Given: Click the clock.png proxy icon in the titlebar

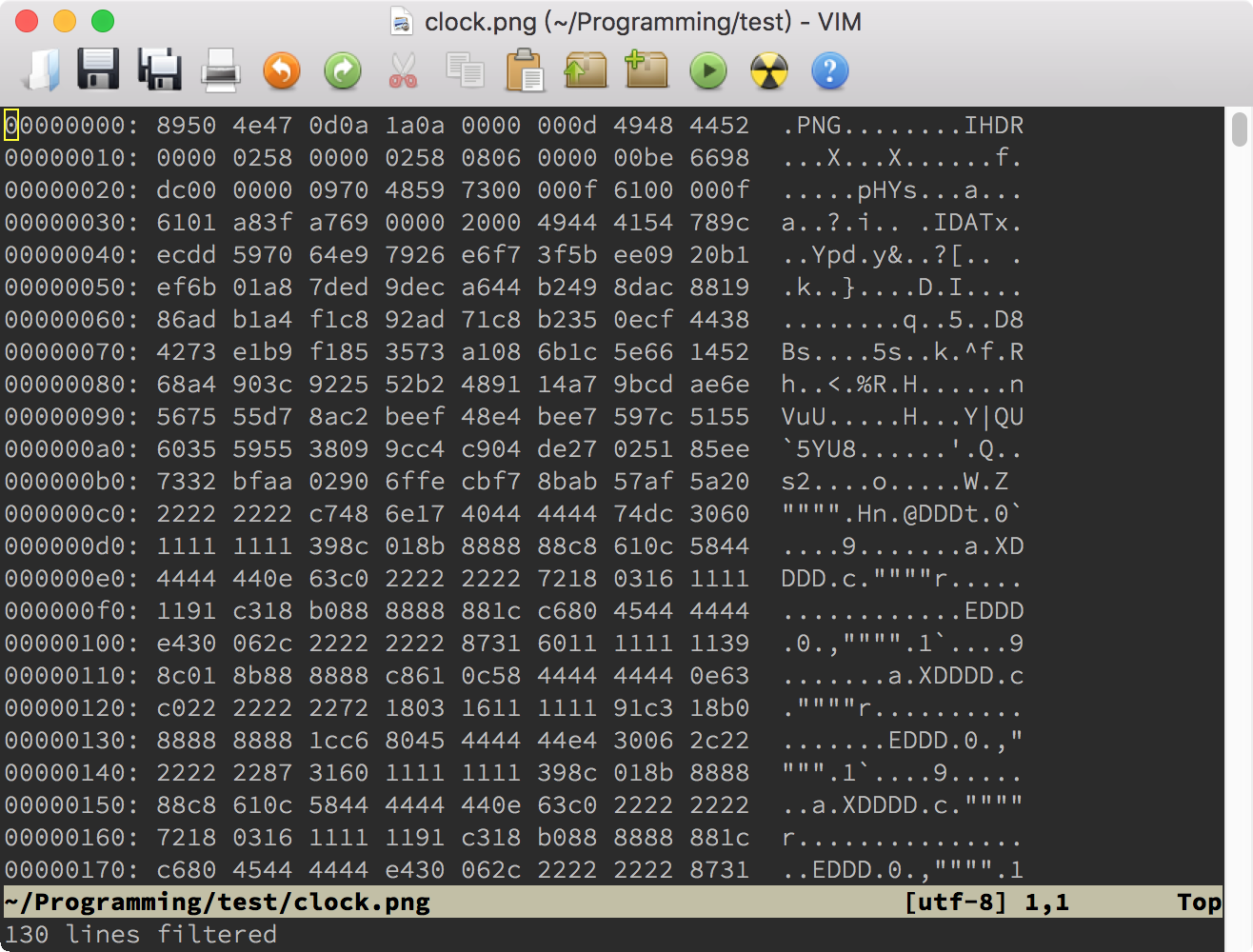Looking at the screenshot, I should coord(400,21).
